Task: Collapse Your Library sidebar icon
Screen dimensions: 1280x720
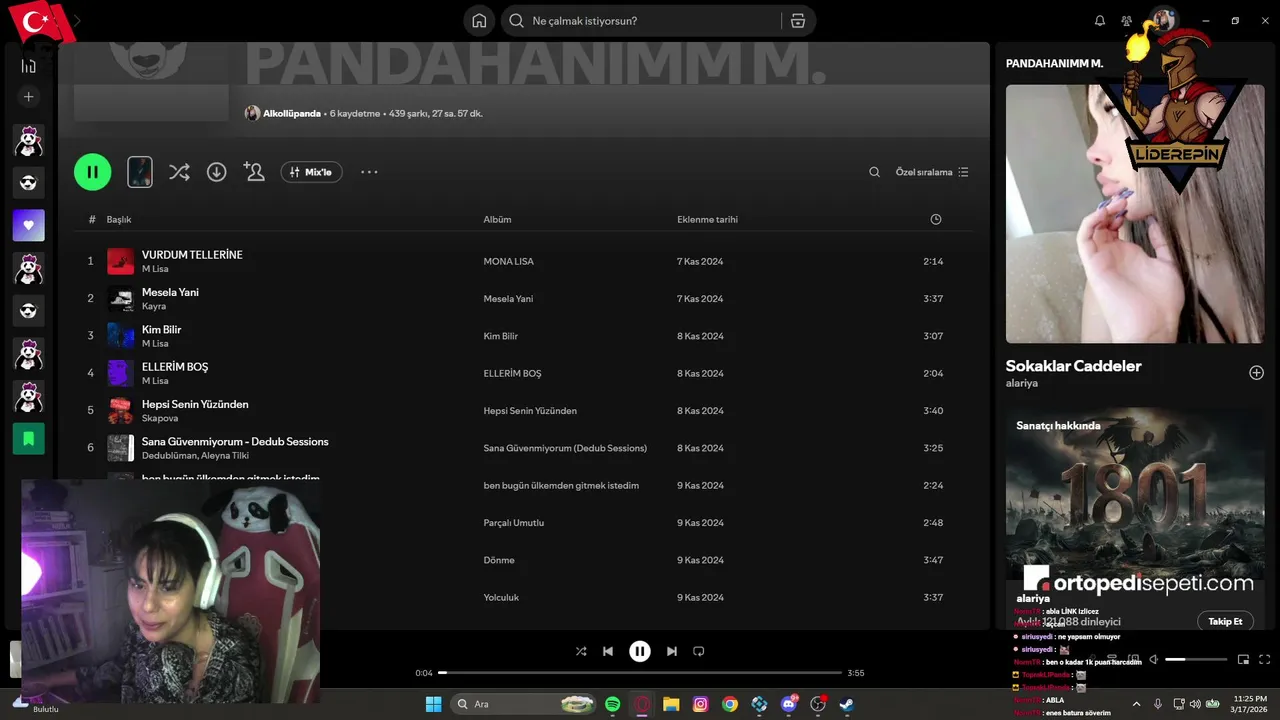Action: point(28,66)
